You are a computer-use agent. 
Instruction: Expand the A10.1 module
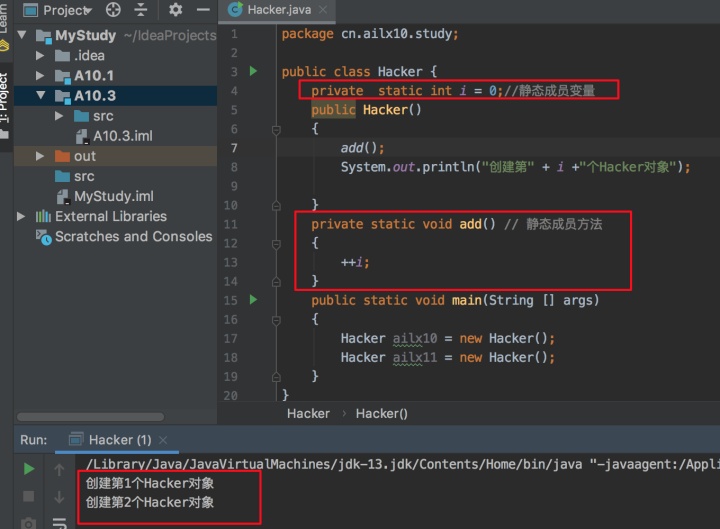click(x=40, y=75)
